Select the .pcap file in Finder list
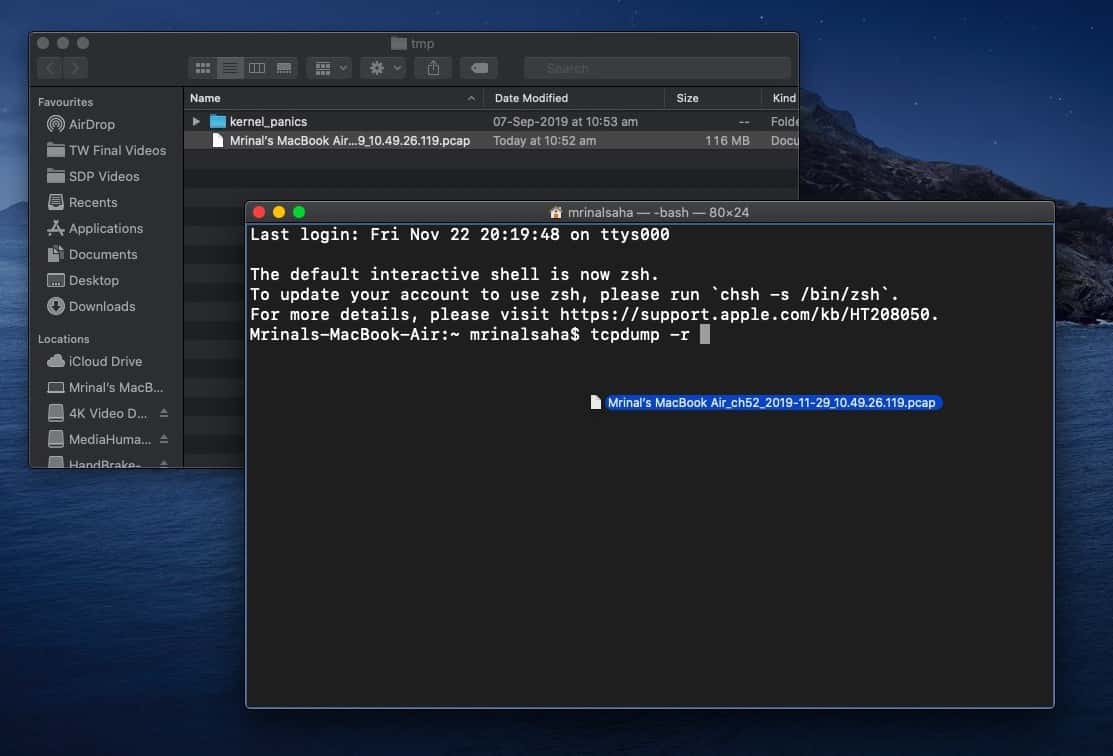The image size is (1113, 756). [x=491, y=141]
